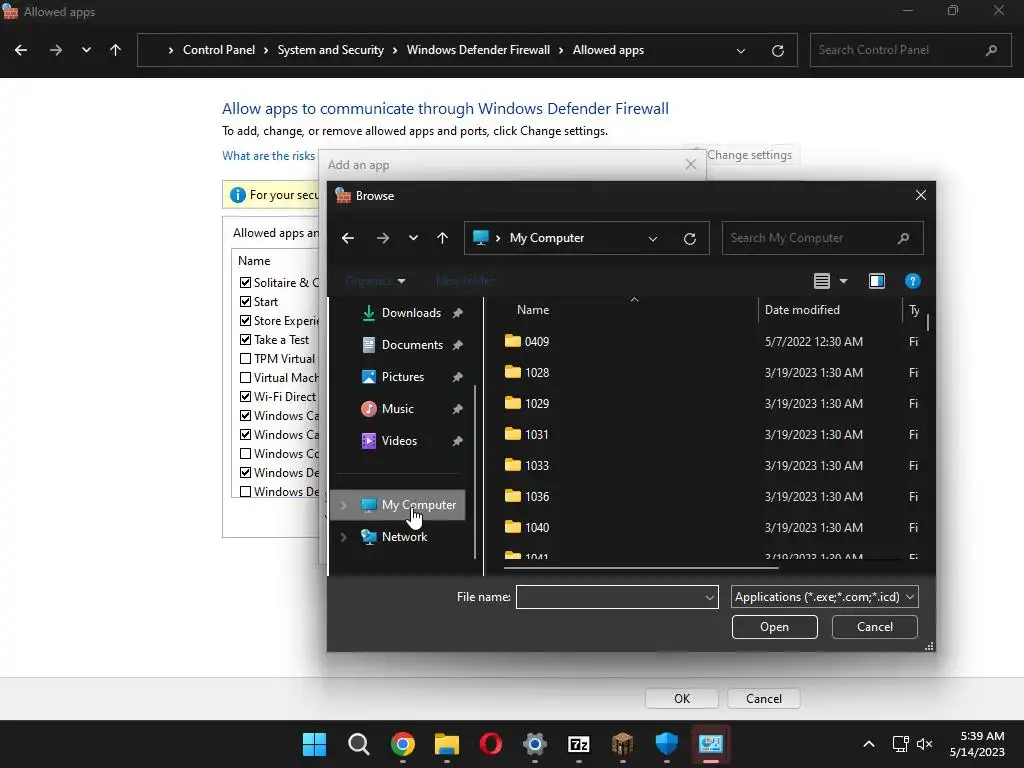
Task: Open help in the Browse dialog
Action: [912, 281]
